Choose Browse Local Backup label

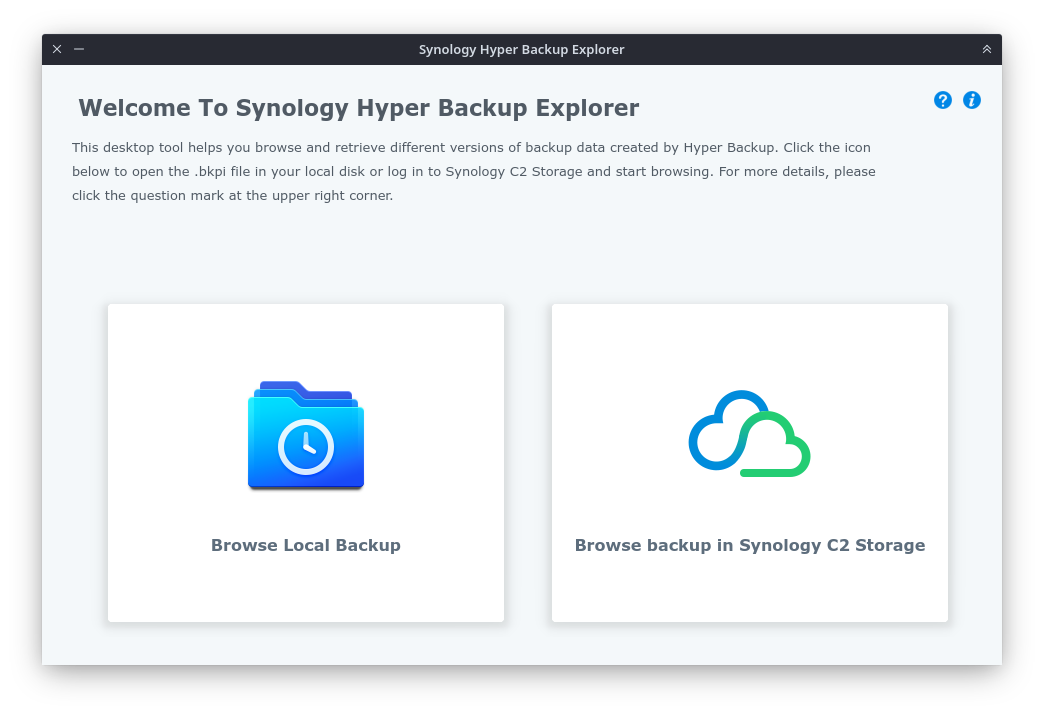tap(306, 545)
